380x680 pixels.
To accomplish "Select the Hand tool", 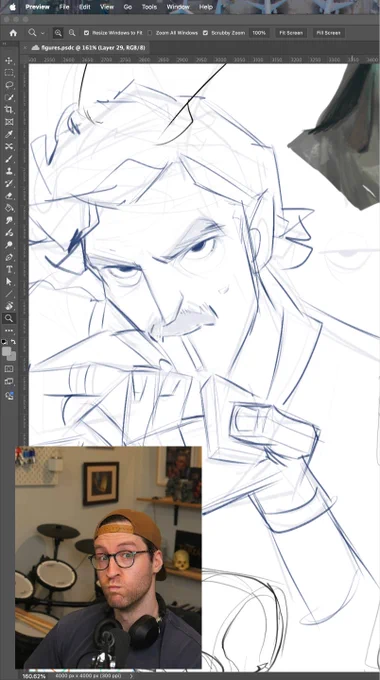I will pos(9,306).
